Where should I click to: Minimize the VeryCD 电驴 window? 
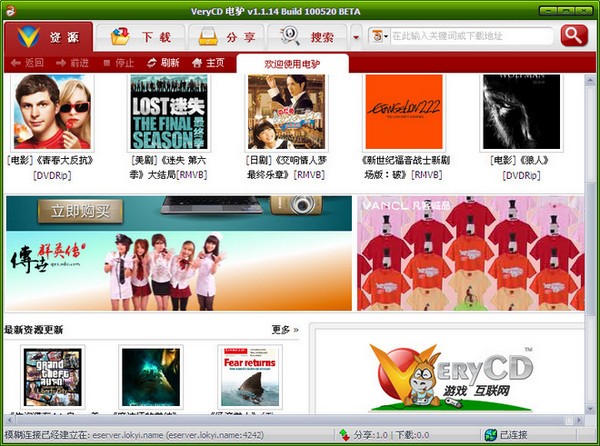click(x=548, y=11)
